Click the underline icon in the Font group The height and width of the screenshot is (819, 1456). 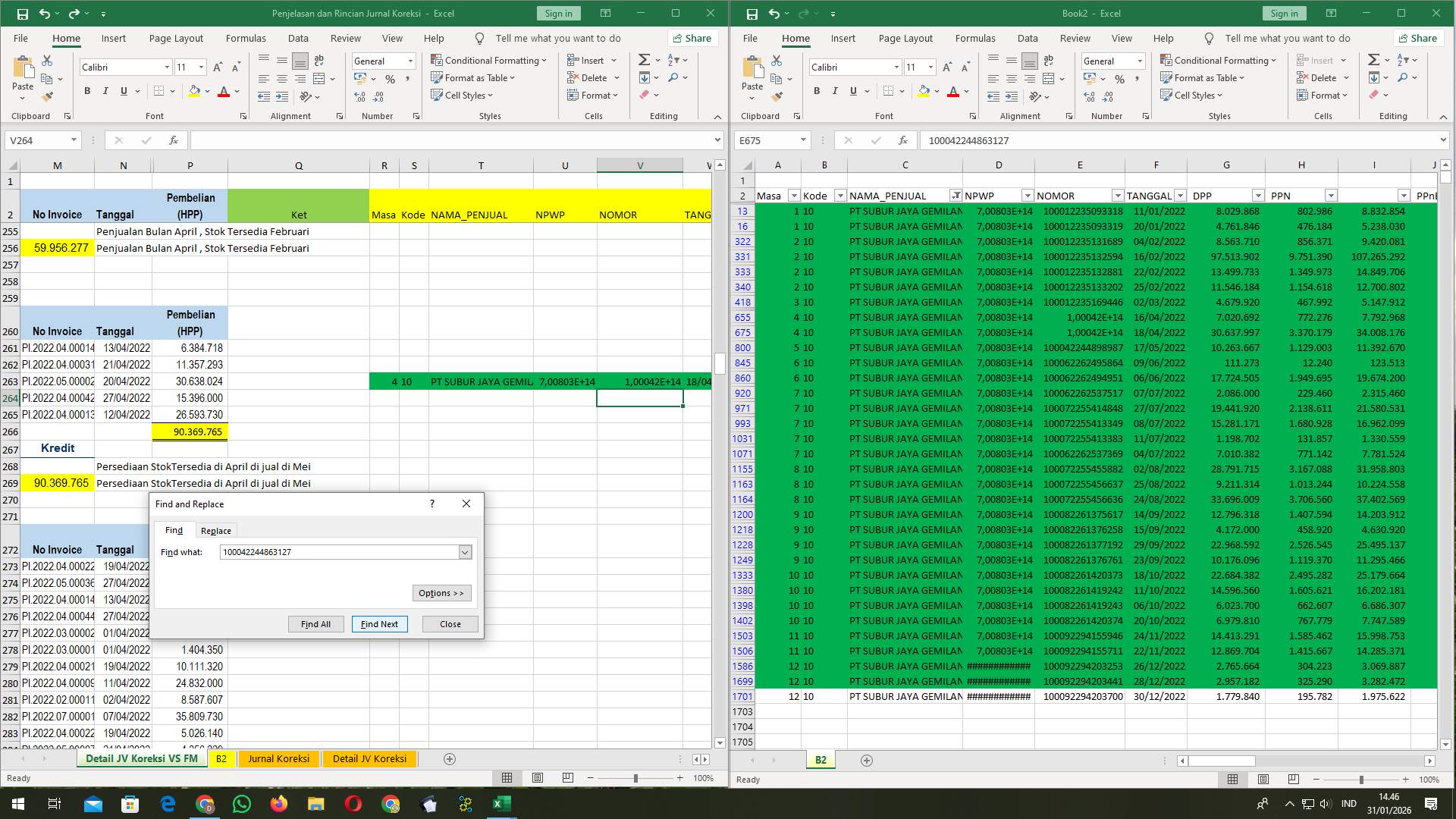(x=123, y=91)
